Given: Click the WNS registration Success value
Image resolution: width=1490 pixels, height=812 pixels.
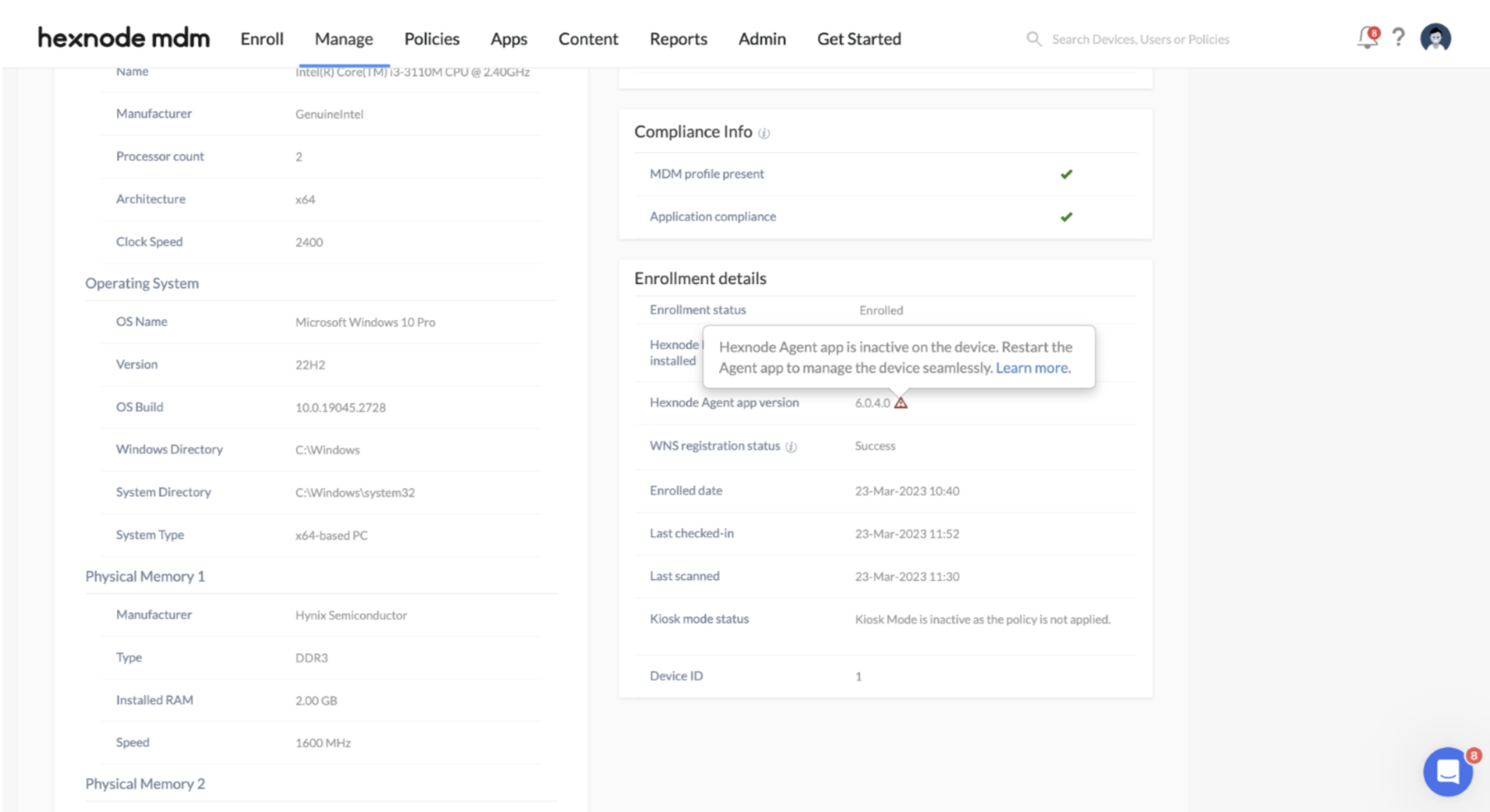Looking at the screenshot, I should [x=875, y=446].
